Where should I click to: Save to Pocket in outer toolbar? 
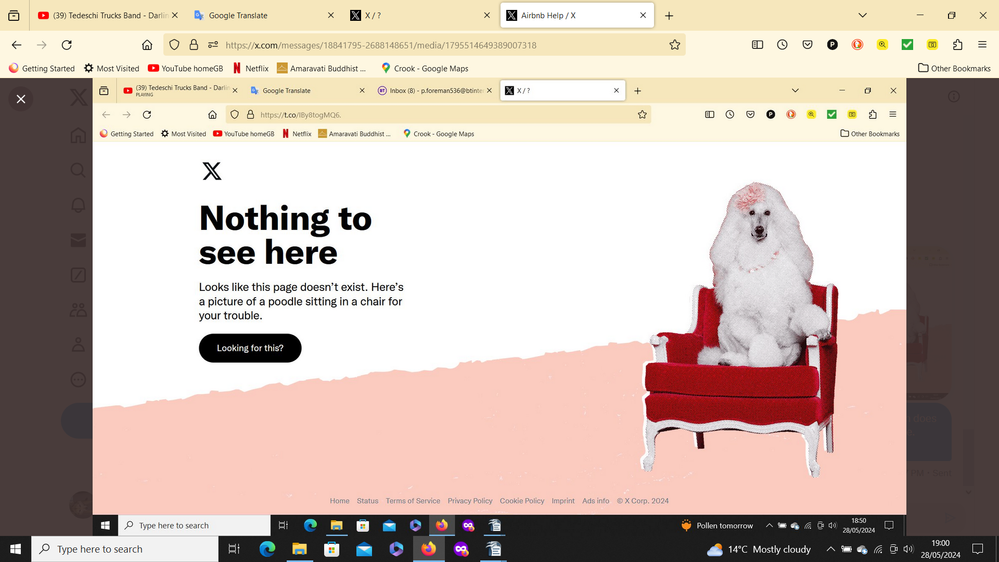pos(807,45)
